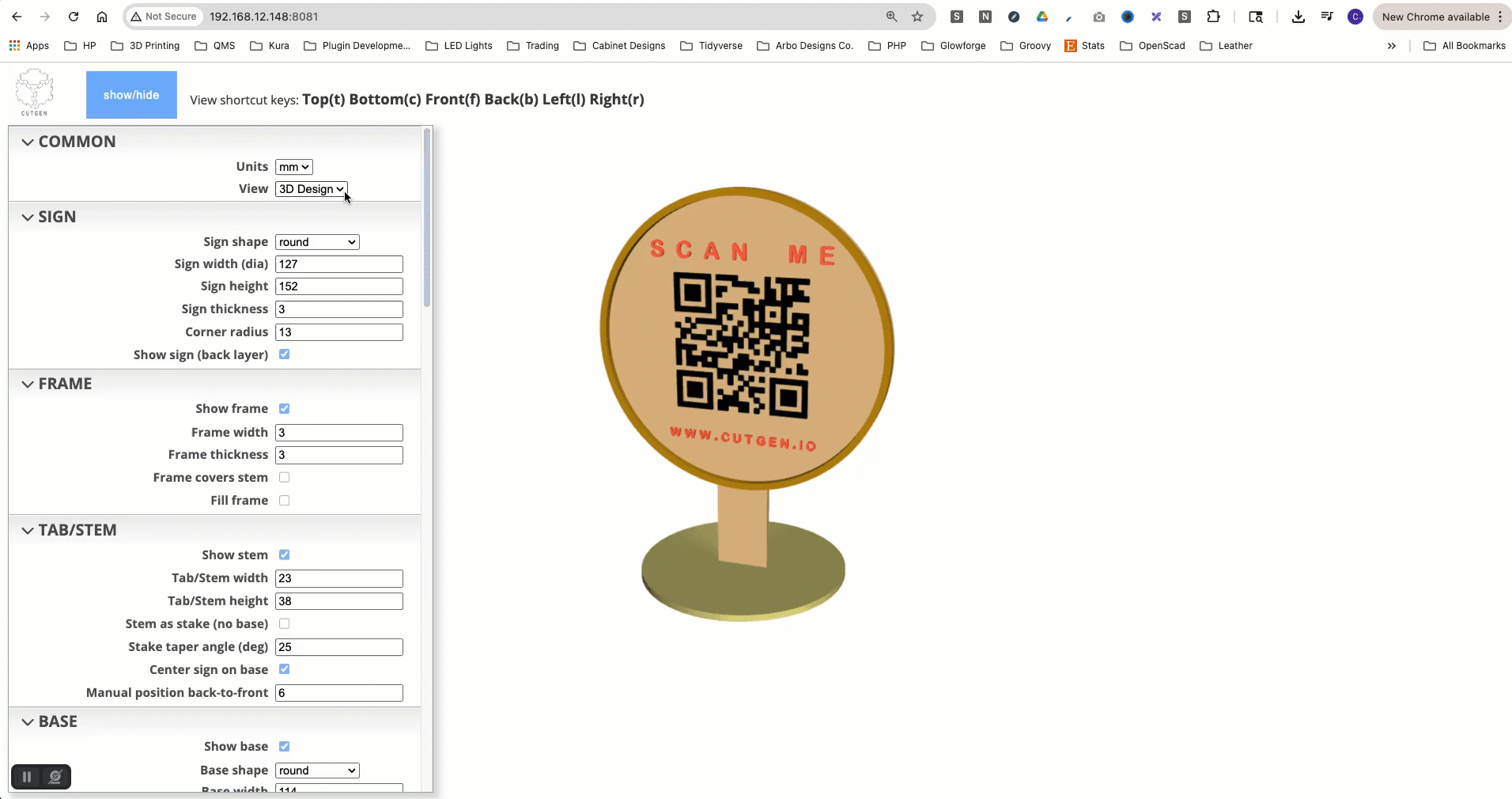Viewport: 1512px width, 799px height.
Task: Open the Sign shape dropdown
Action: [x=317, y=242]
